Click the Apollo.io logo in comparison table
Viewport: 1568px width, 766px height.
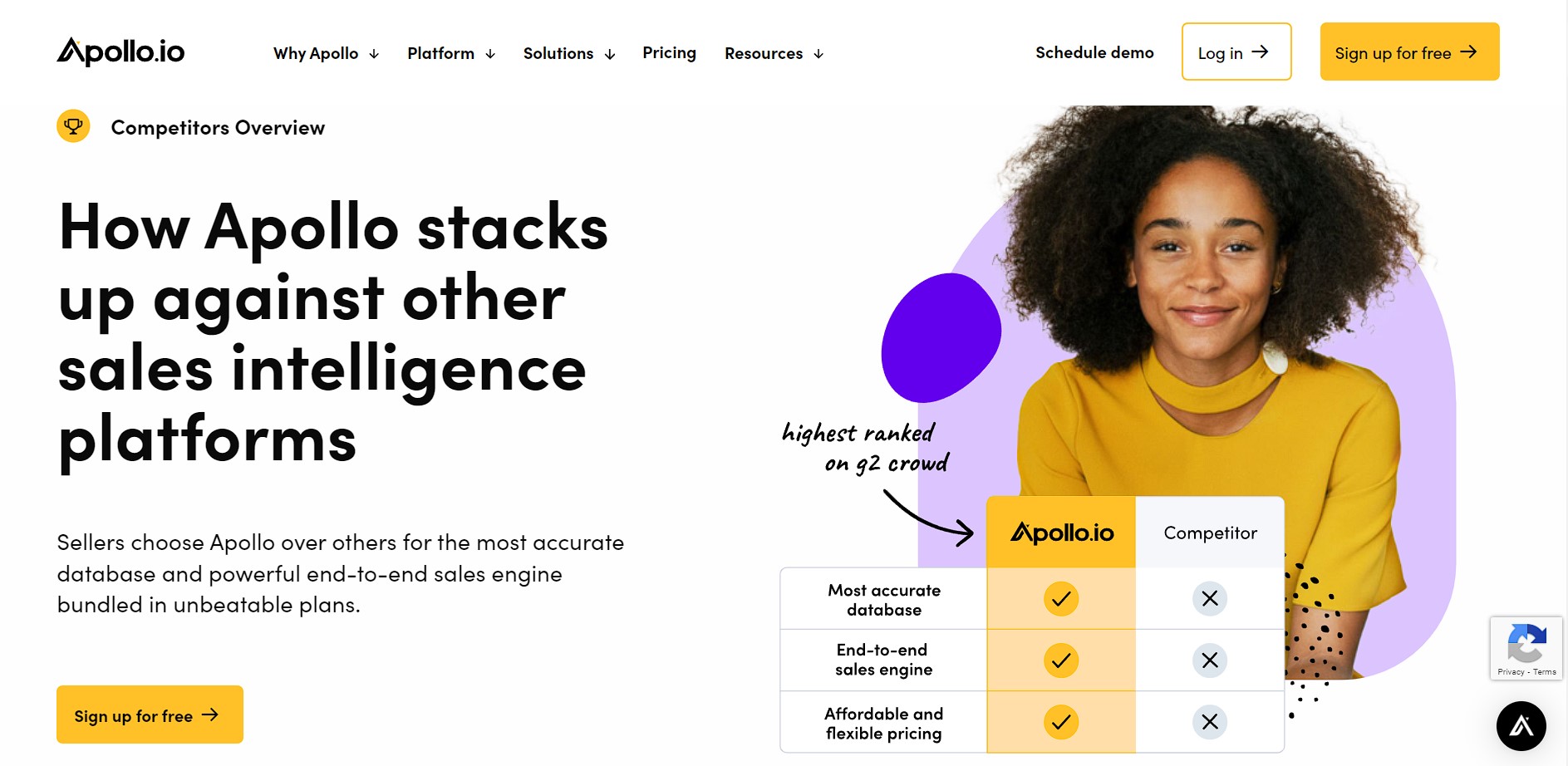tap(1061, 533)
